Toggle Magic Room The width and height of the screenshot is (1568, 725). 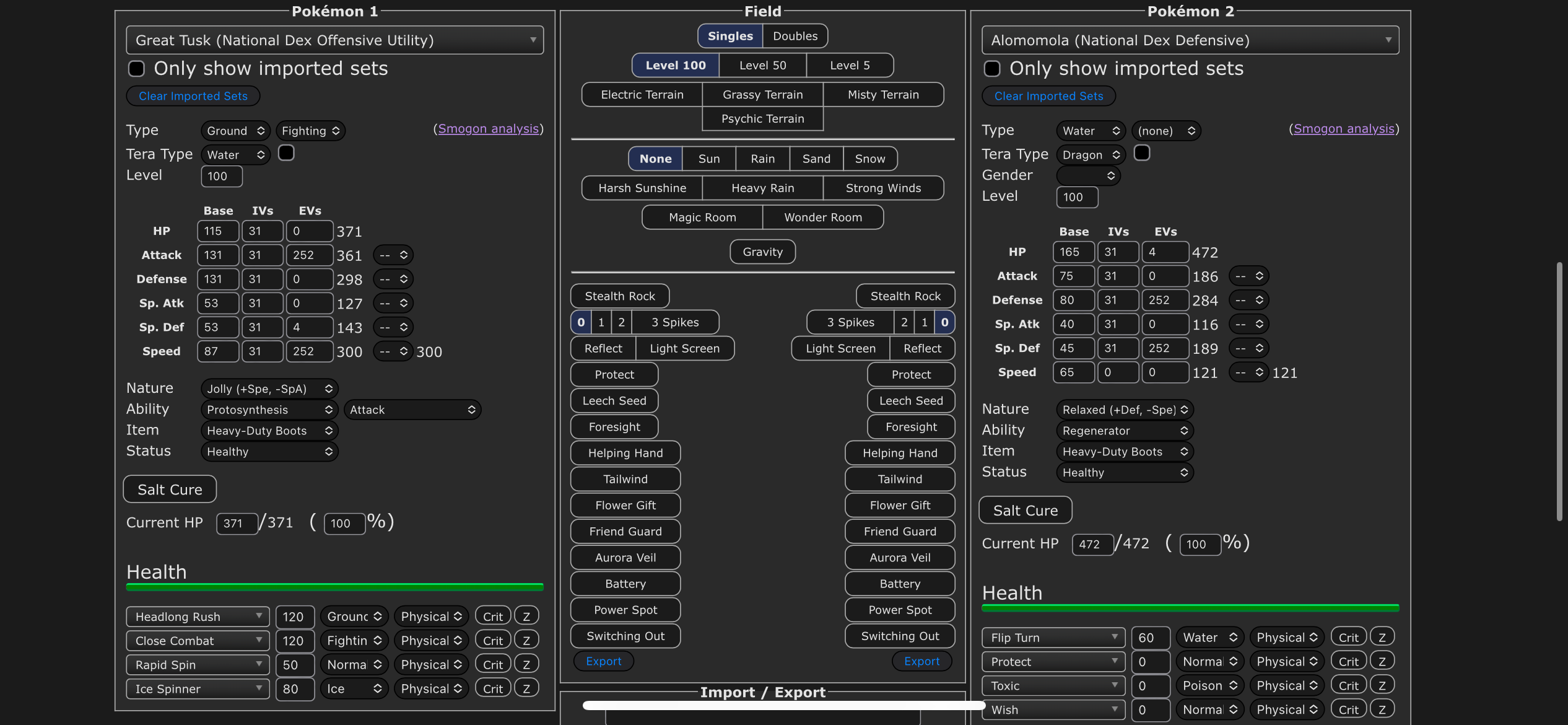click(702, 217)
